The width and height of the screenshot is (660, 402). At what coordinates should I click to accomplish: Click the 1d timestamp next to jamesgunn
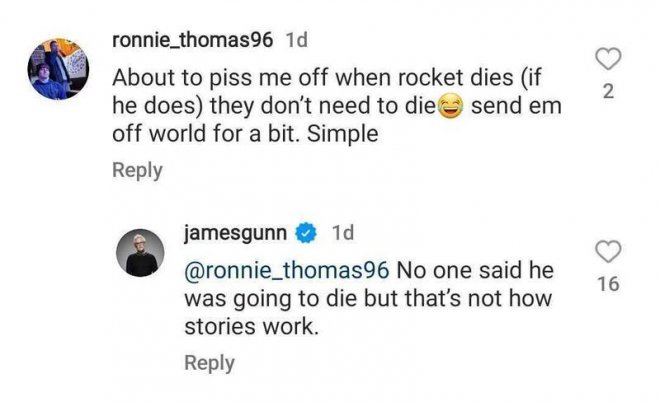[342, 233]
